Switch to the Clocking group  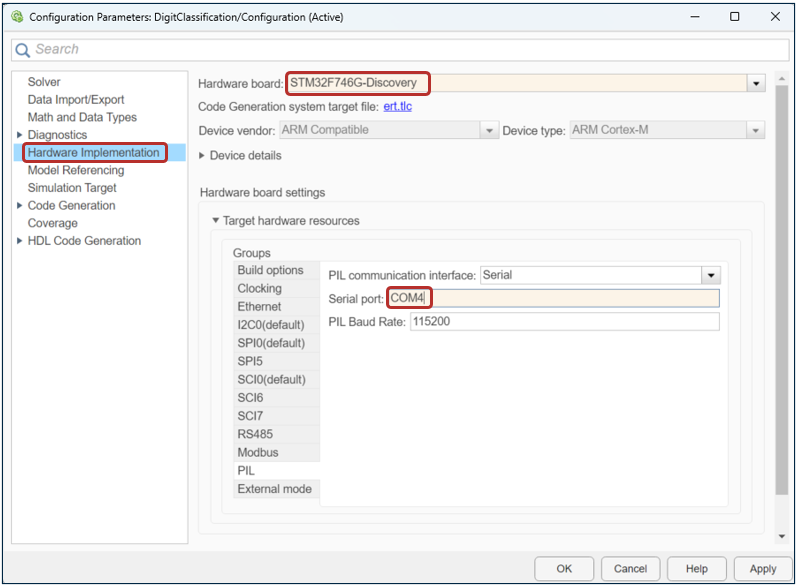pyautogui.click(x=259, y=289)
